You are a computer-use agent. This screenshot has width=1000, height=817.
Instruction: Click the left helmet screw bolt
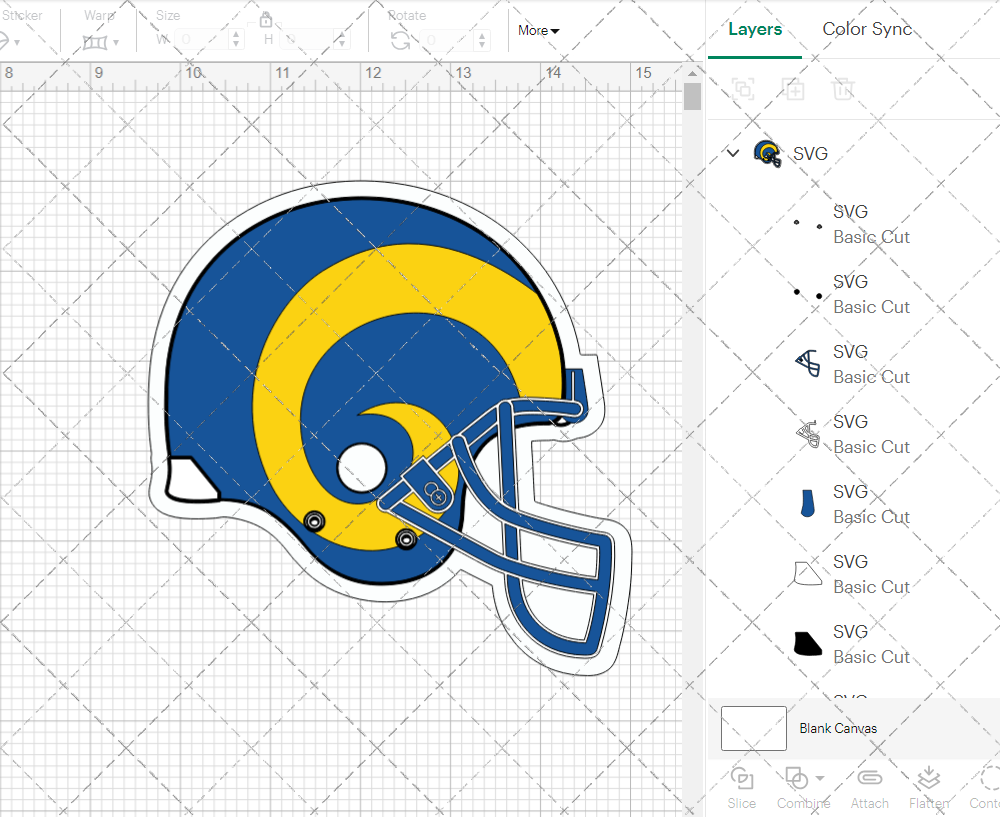pyautogui.click(x=314, y=521)
